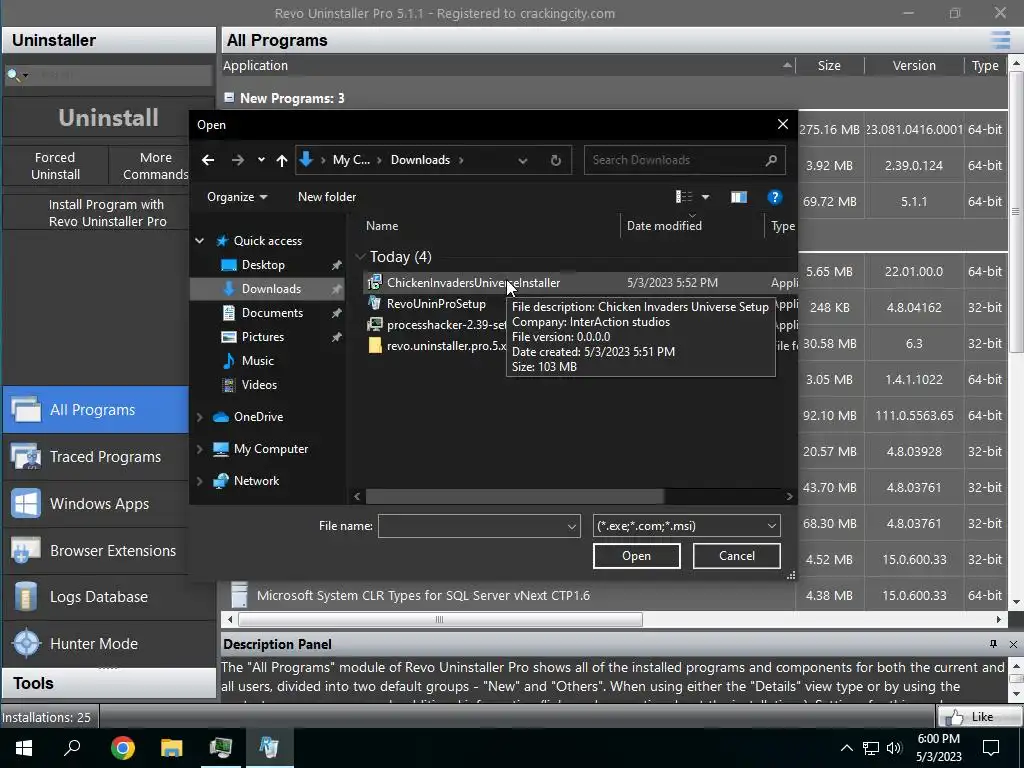Click the Open button
The height and width of the screenshot is (768, 1024).
point(636,556)
